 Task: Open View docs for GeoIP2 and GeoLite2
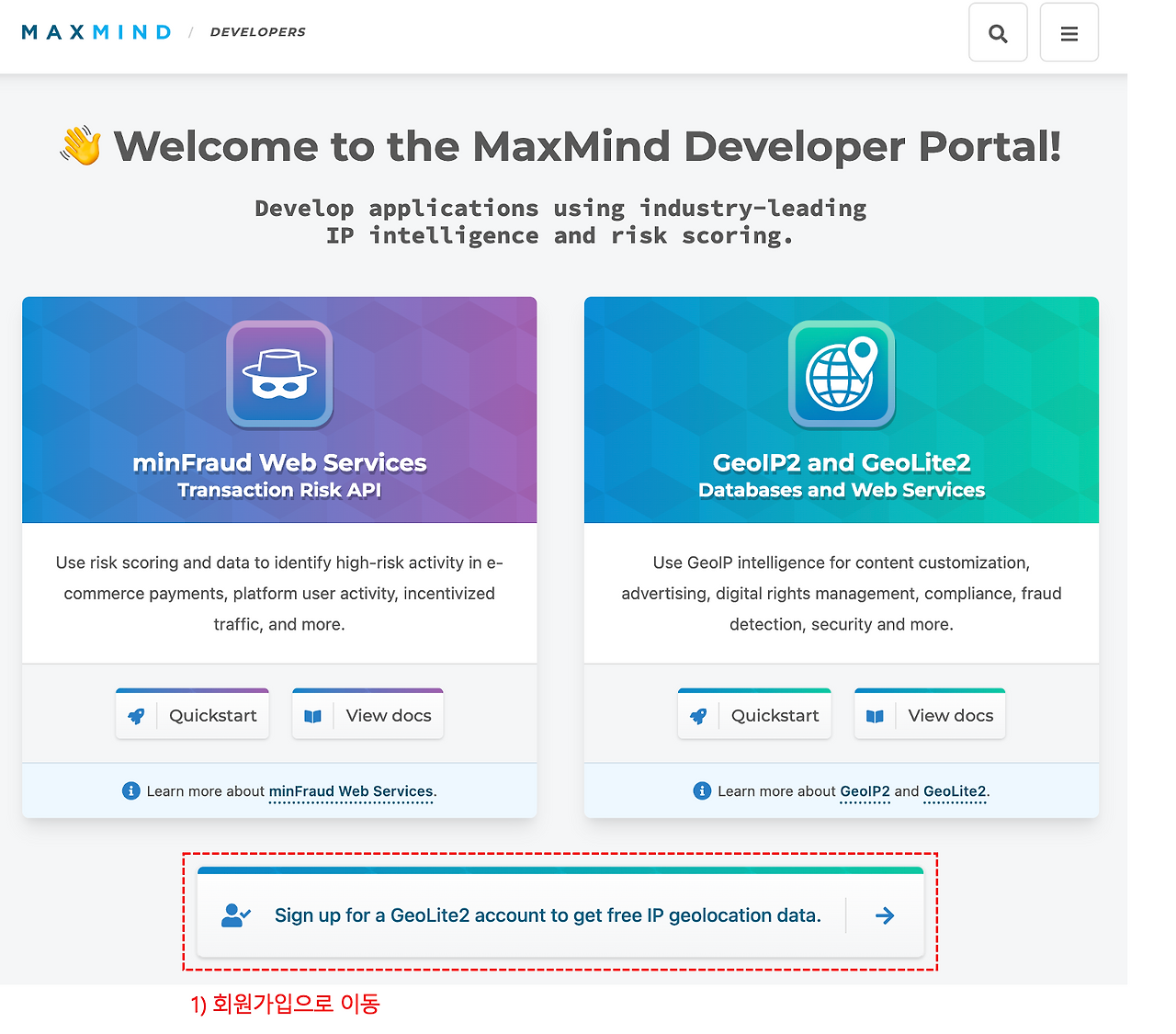click(930, 714)
